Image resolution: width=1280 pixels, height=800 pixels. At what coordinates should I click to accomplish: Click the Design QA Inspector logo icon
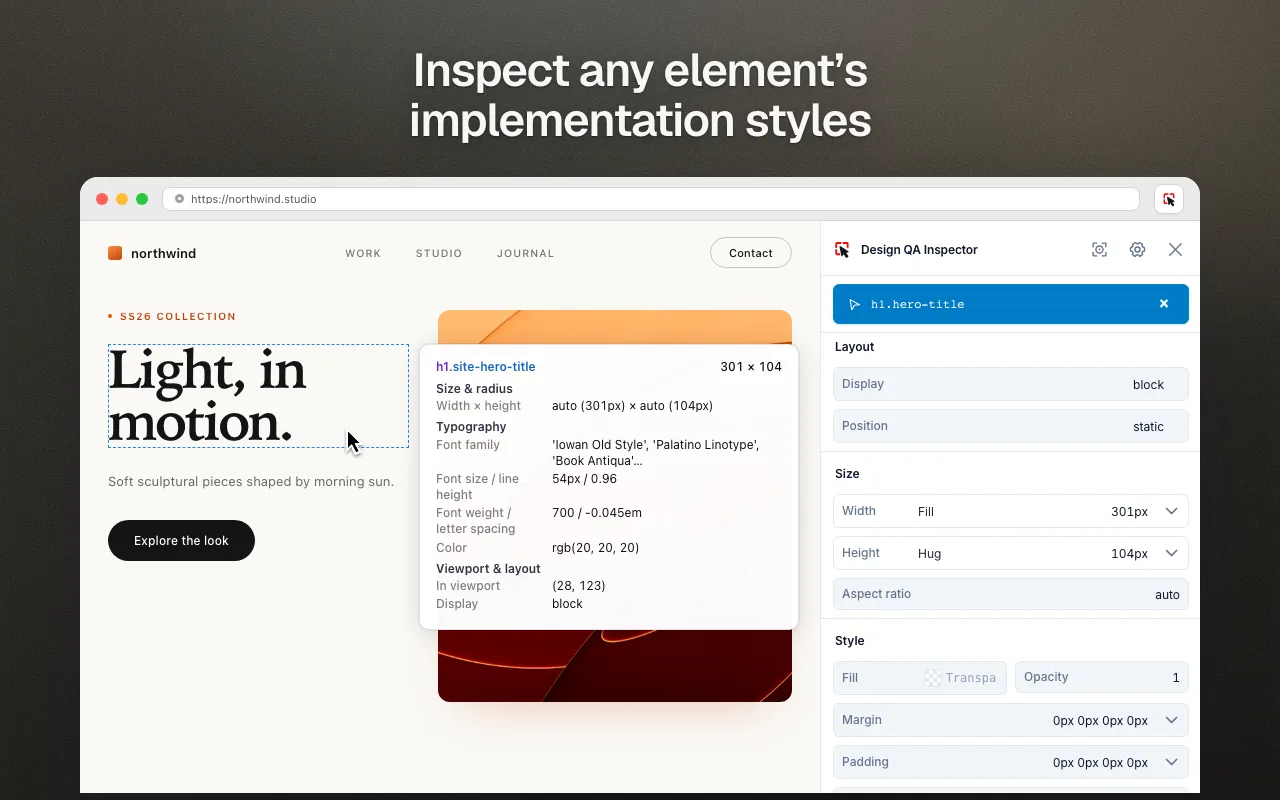pos(842,250)
